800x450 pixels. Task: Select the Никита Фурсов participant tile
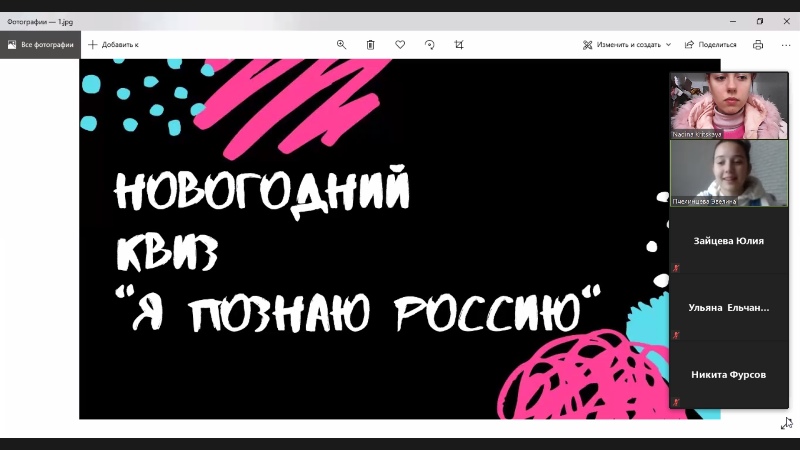[729, 375]
